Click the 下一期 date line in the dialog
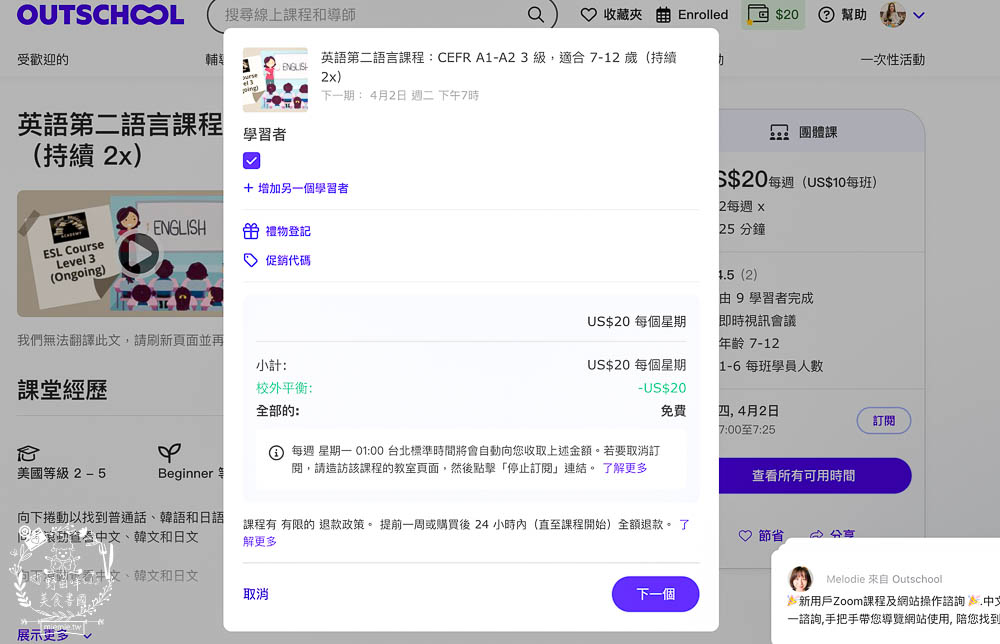Screen dimensions: 1000x644 [x=400, y=95]
